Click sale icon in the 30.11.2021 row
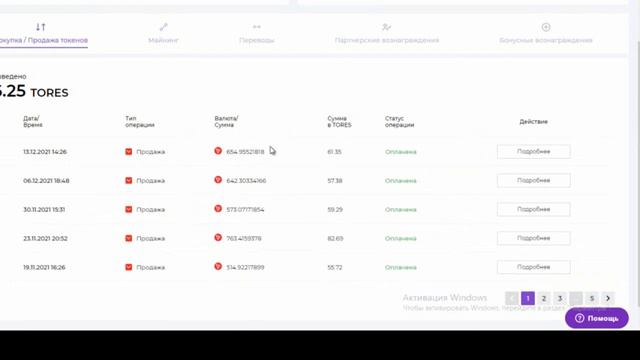The image size is (640, 360). pyautogui.click(x=129, y=209)
